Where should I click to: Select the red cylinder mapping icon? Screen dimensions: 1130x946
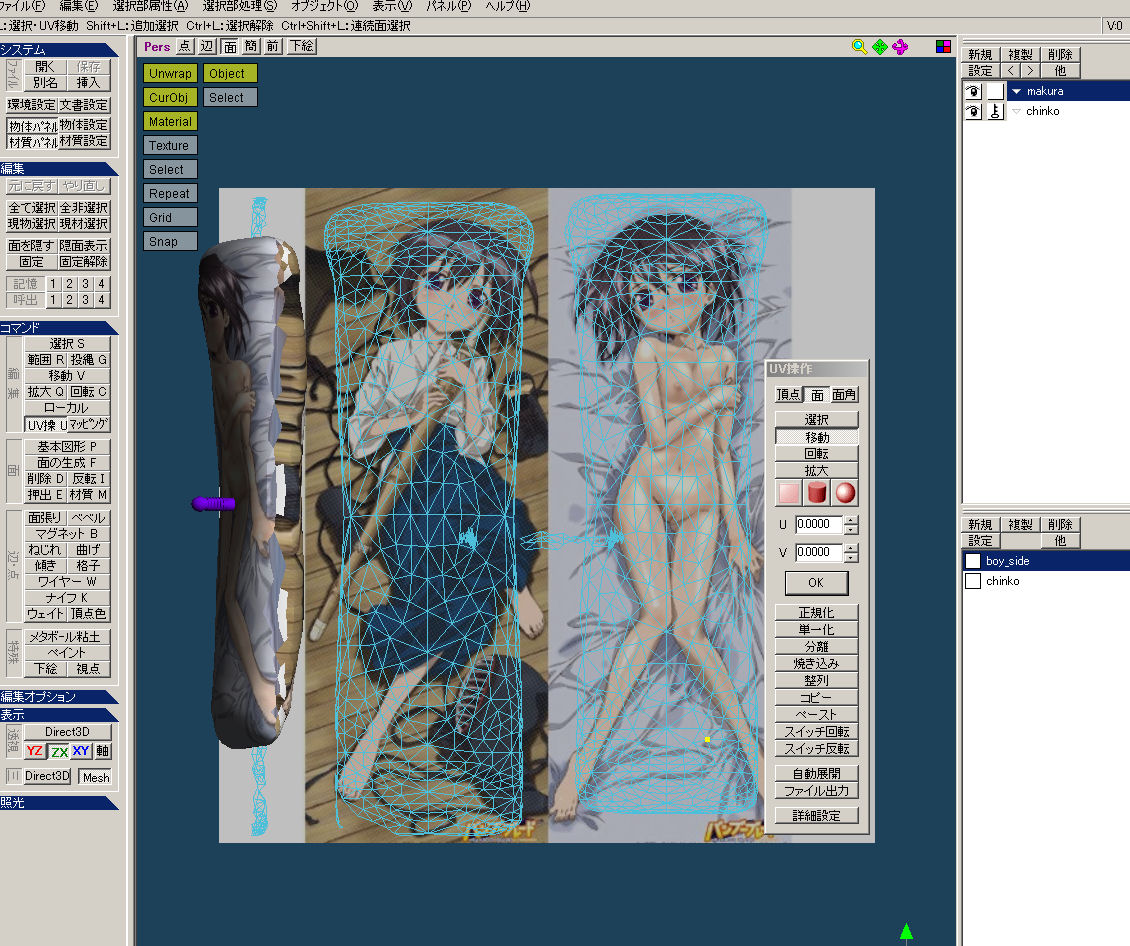point(817,493)
